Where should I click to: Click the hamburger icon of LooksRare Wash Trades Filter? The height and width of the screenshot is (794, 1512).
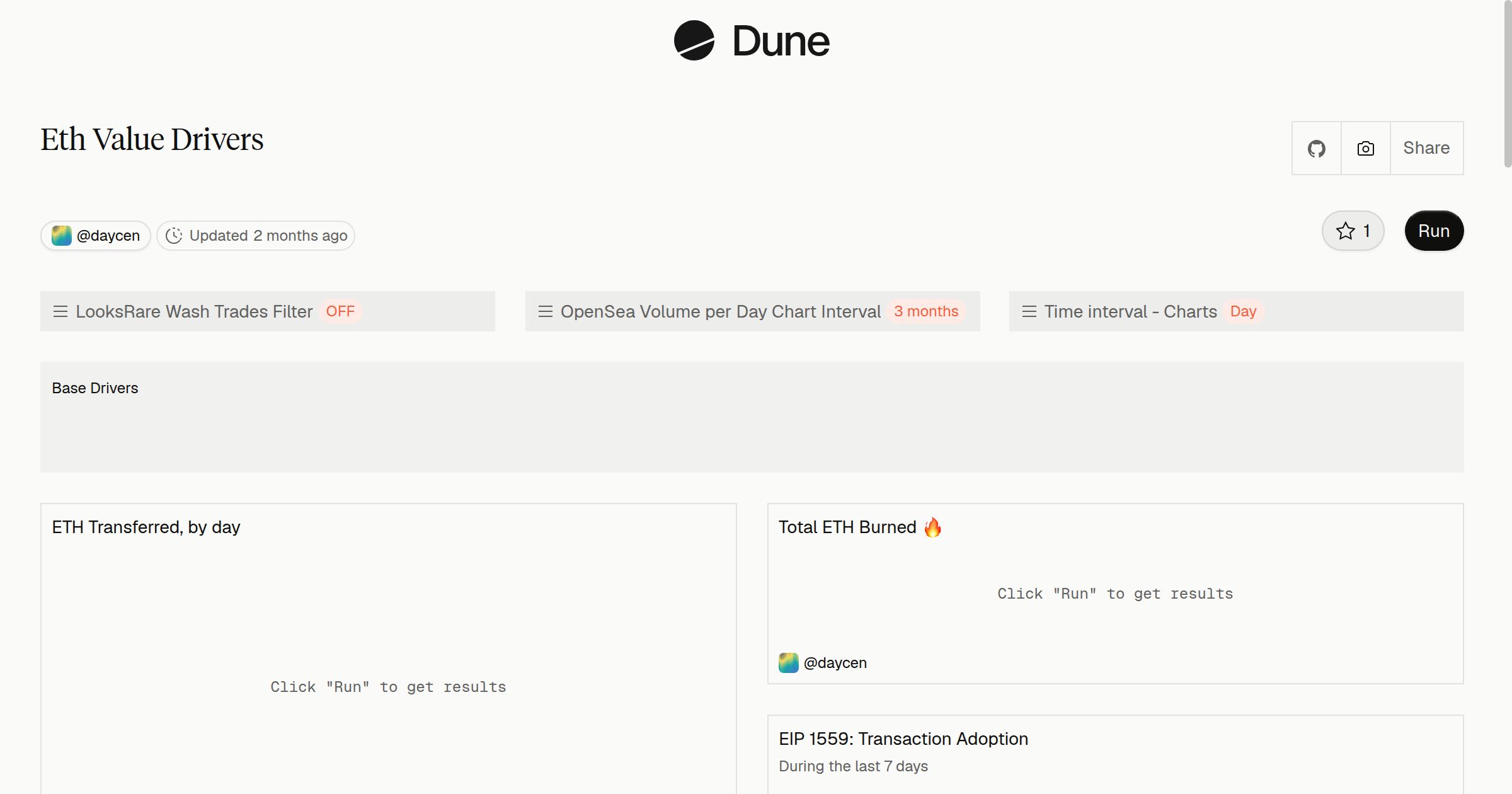pos(60,311)
